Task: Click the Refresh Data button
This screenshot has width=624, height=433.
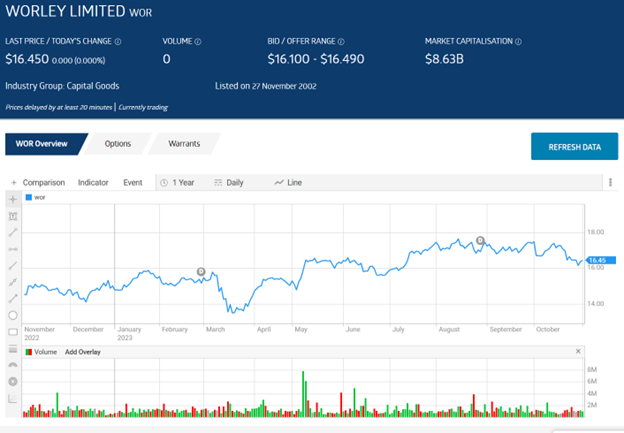Action: point(574,147)
